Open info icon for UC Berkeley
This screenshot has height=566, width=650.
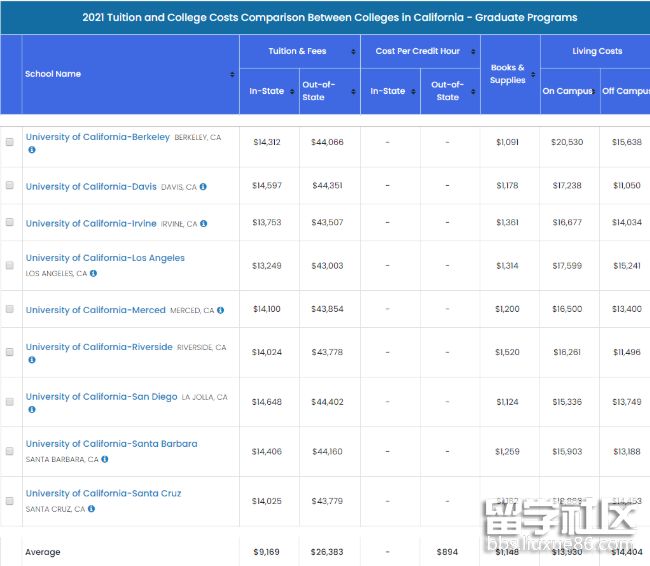click(x=32, y=150)
